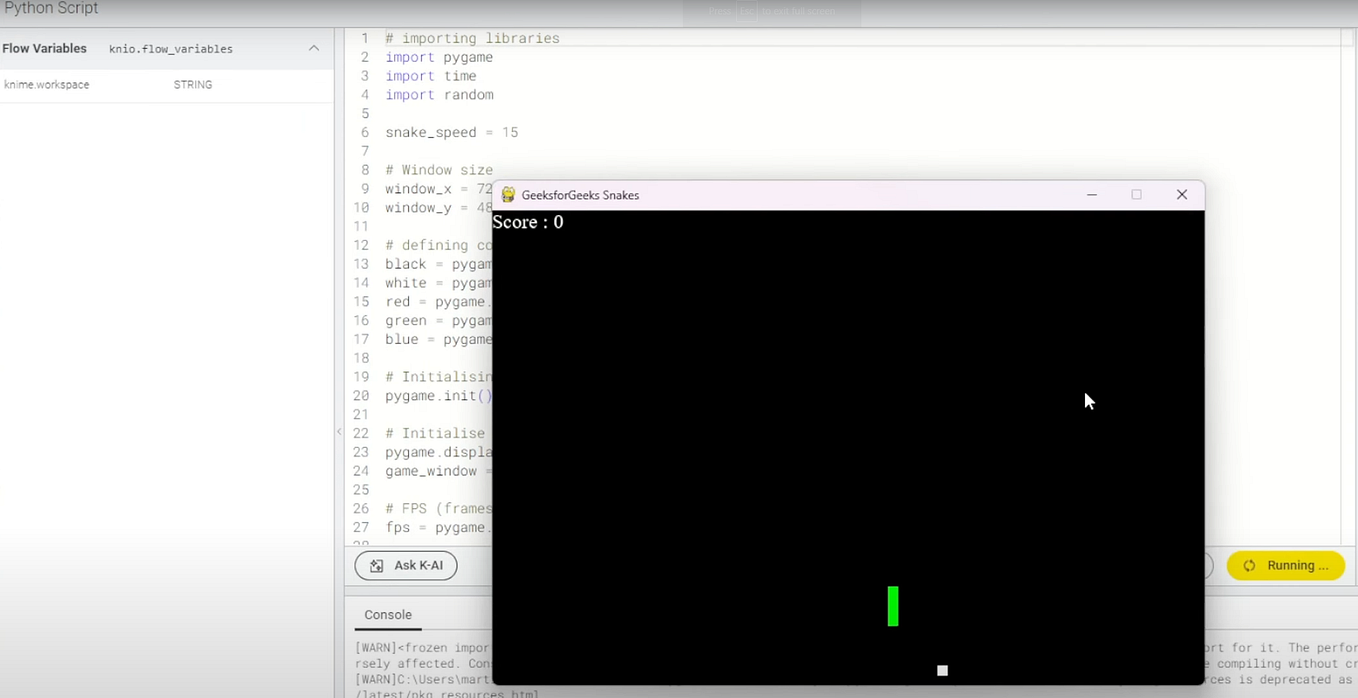Screen dimensions: 1358x698
Task: Click the import pygame code line
Action: pos(438,57)
